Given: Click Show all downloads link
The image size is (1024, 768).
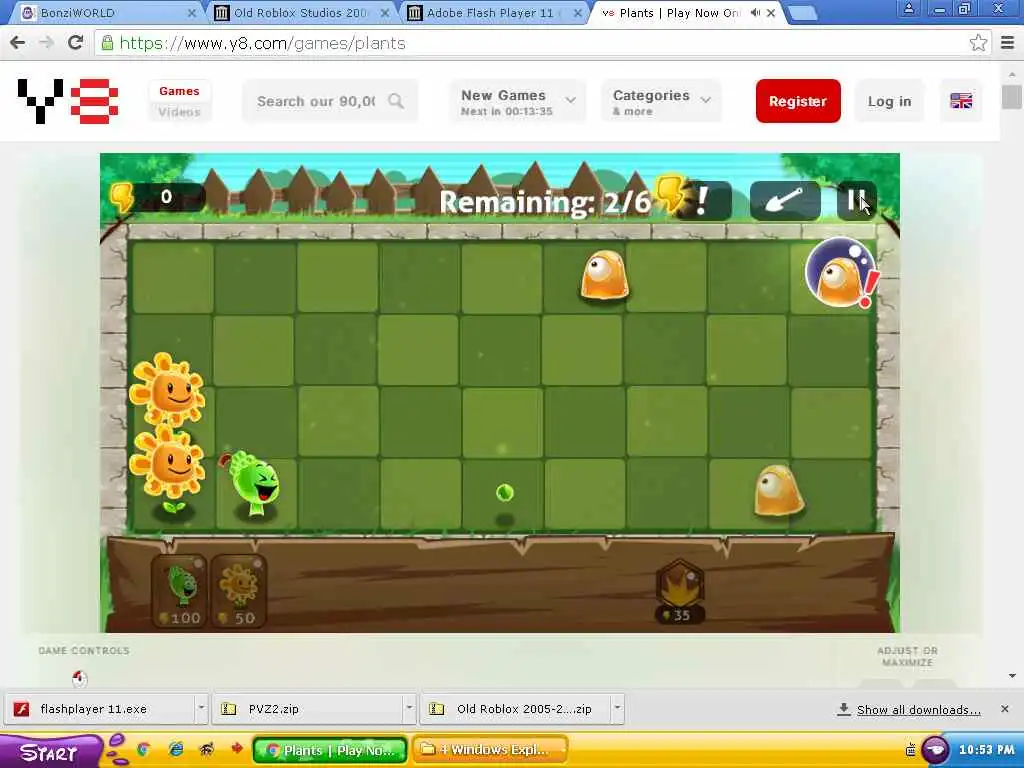Looking at the screenshot, I should point(918,710).
